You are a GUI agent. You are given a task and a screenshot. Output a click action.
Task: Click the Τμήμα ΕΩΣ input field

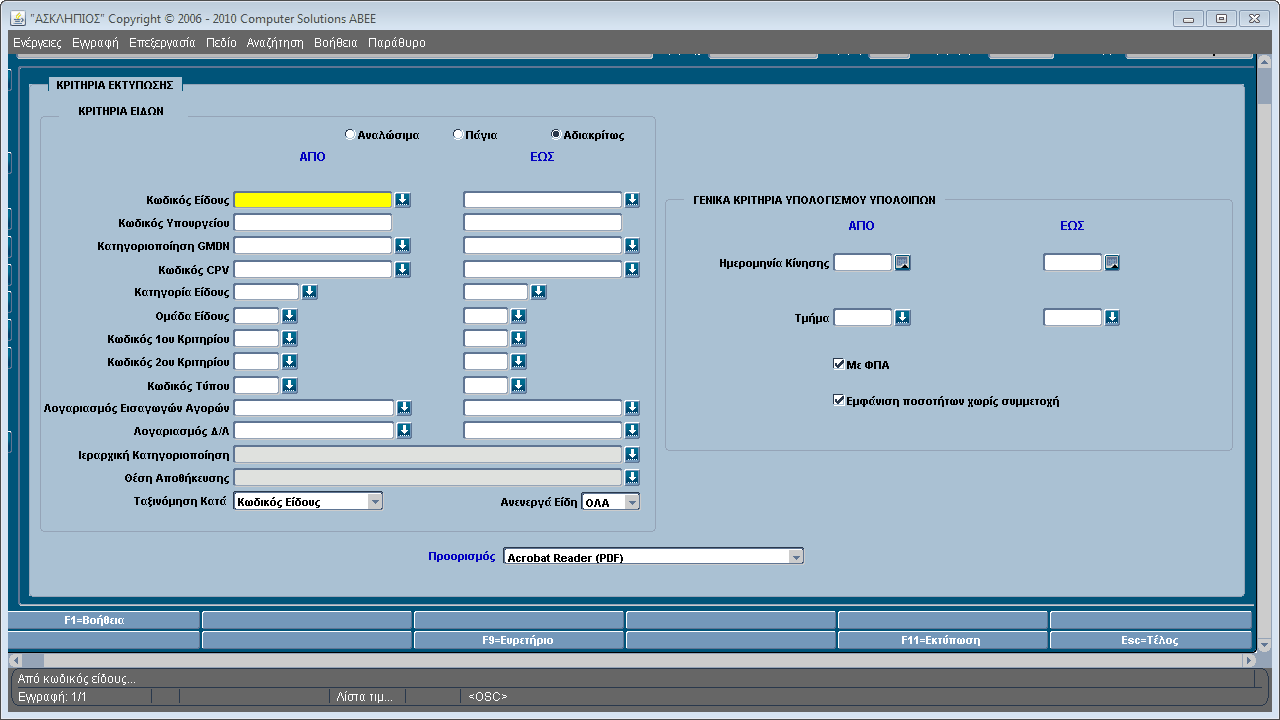(x=1073, y=317)
